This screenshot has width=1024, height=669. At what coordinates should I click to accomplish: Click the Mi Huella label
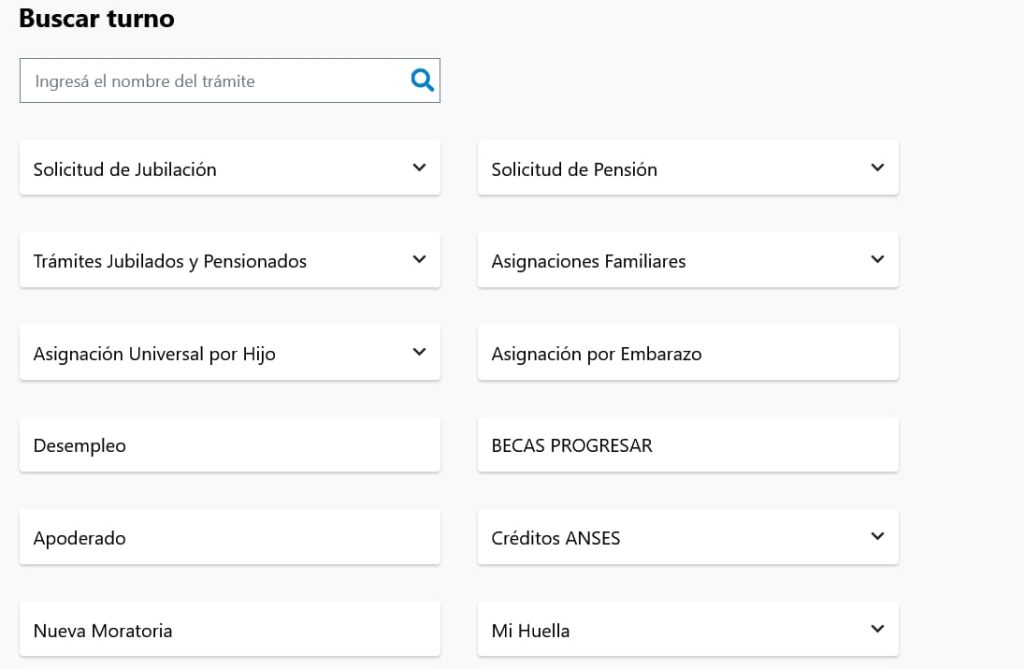point(530,630)
